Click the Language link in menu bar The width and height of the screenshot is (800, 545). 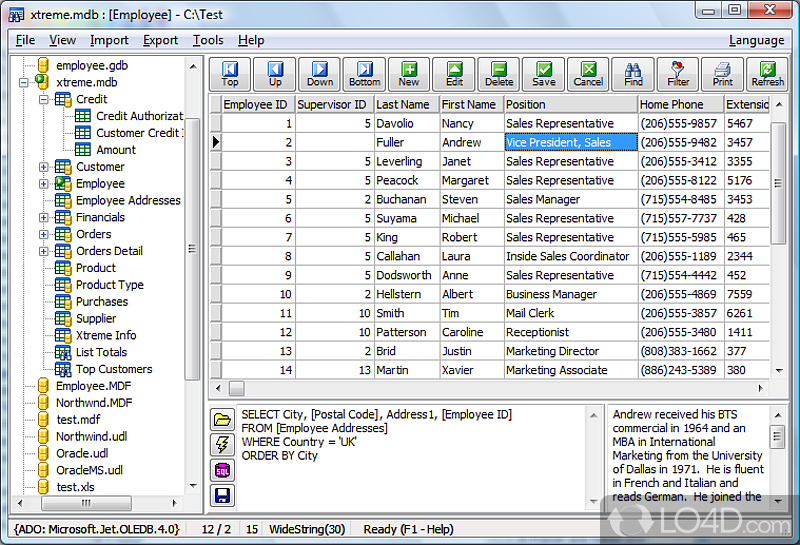click(x=756, y=40)
